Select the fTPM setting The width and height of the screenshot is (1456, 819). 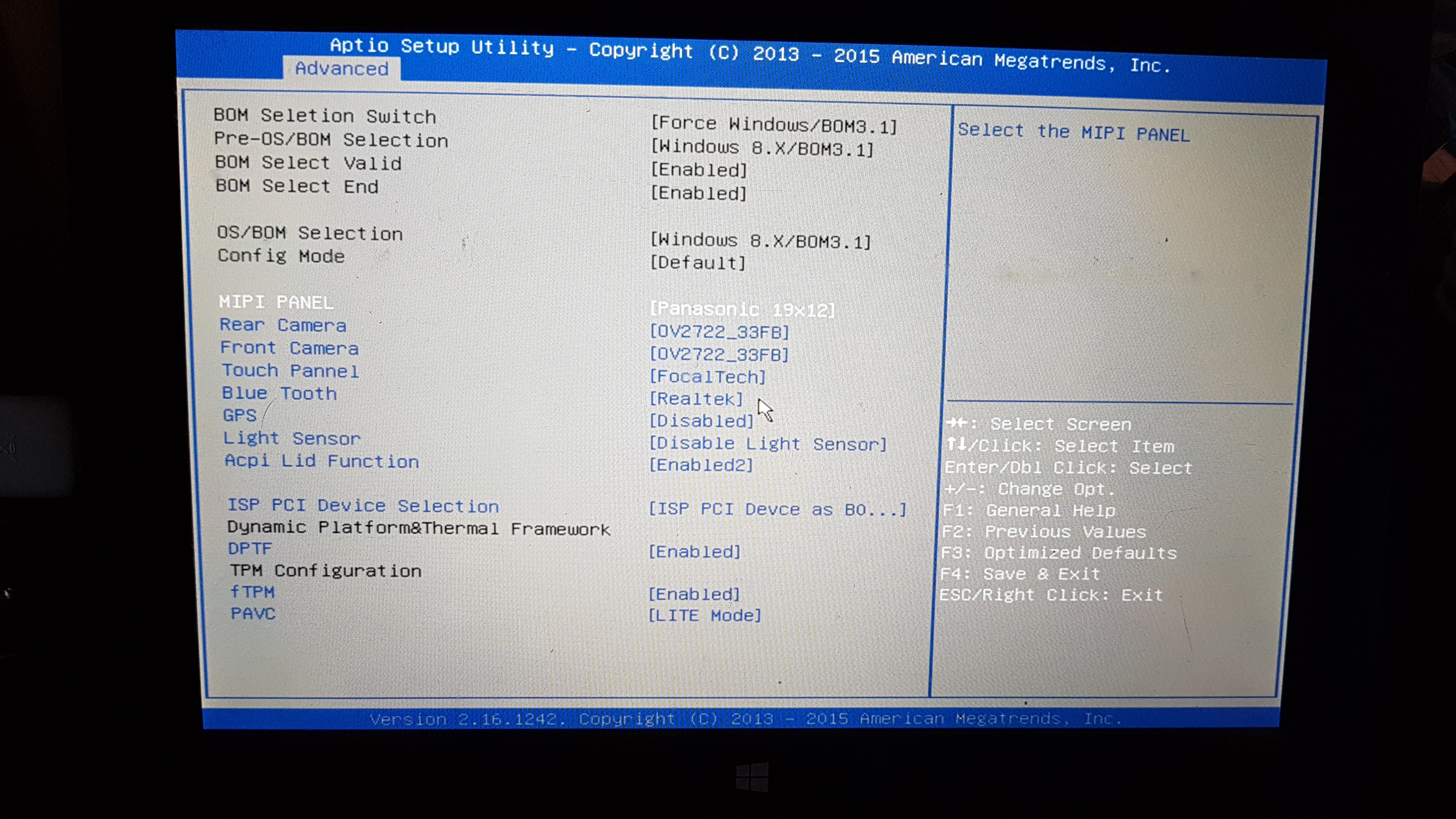click(x=252, y=592)
